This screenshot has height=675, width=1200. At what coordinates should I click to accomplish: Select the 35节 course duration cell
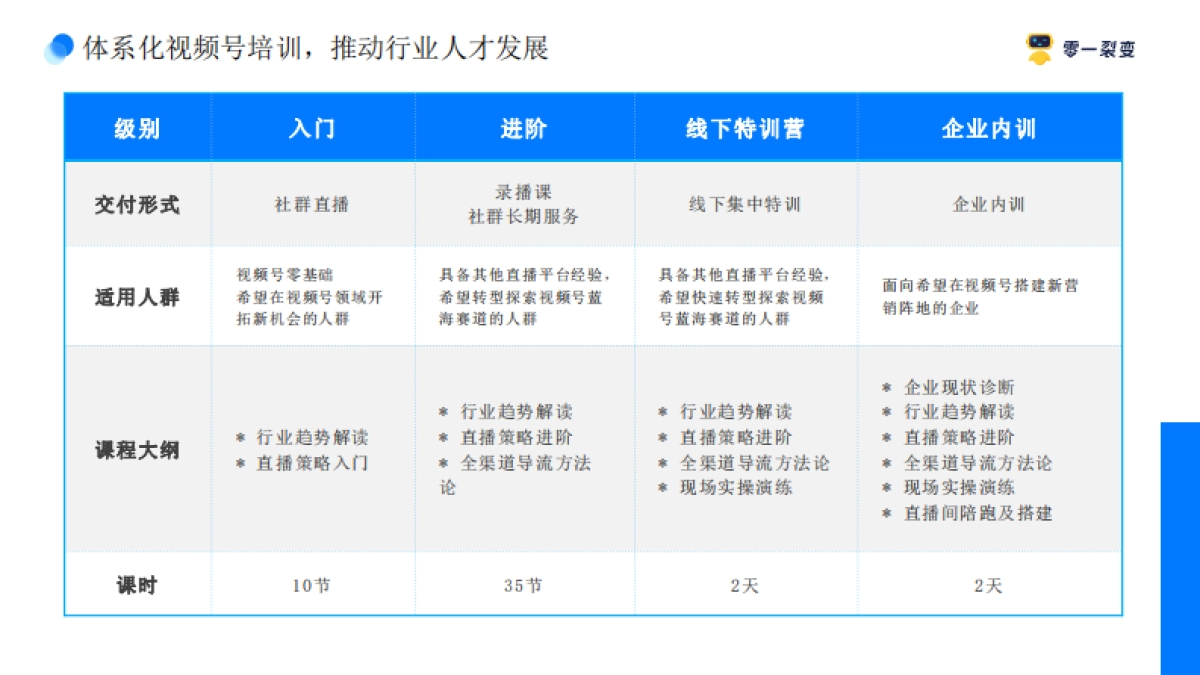(x=524, y=586)
